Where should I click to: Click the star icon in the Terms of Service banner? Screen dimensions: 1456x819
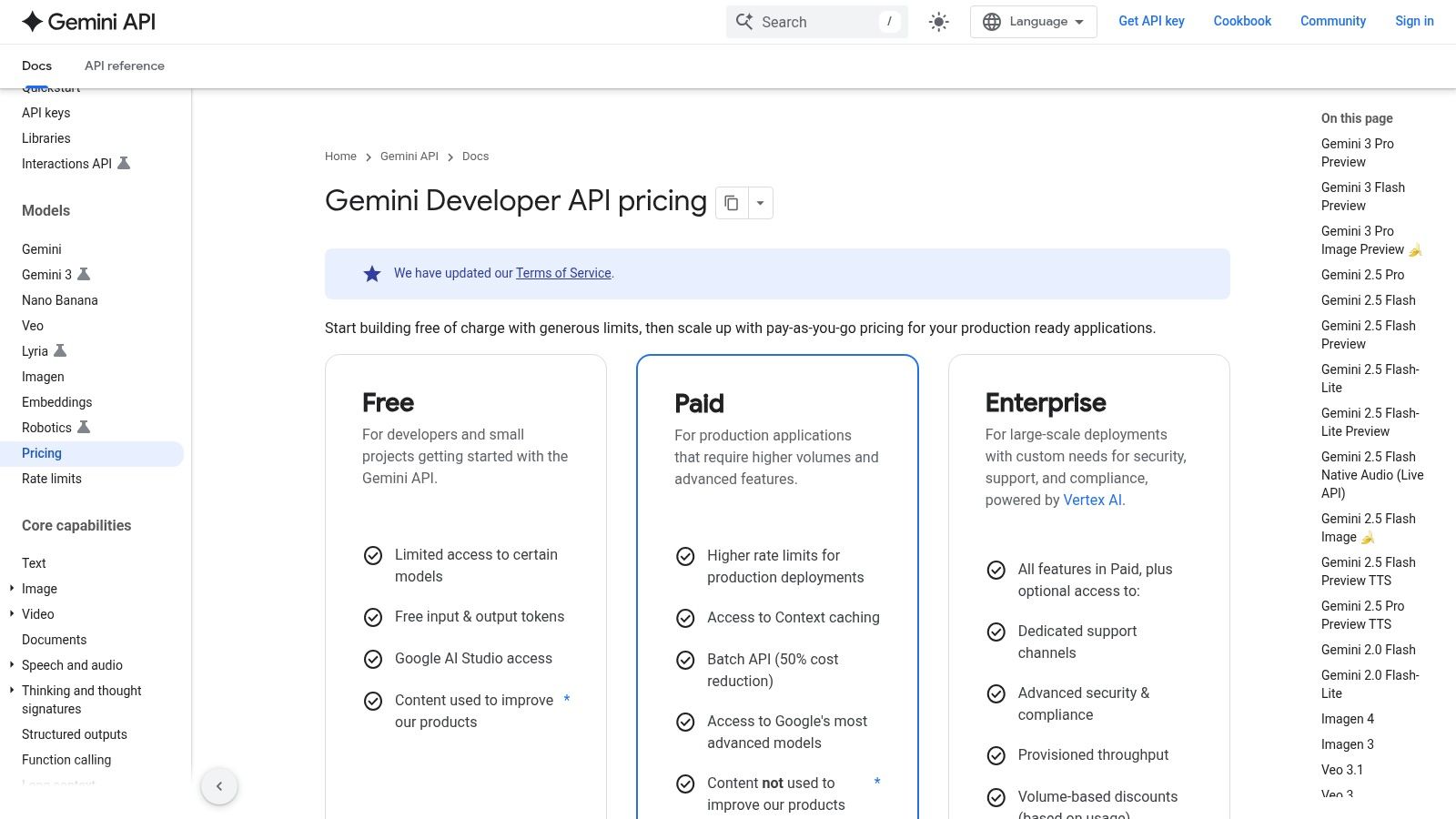click(x=371, y=273)
